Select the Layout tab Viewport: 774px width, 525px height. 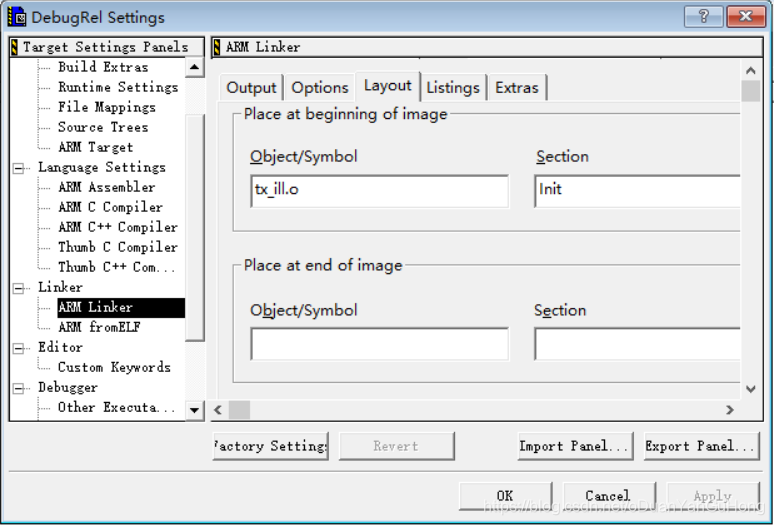[387, 85]
